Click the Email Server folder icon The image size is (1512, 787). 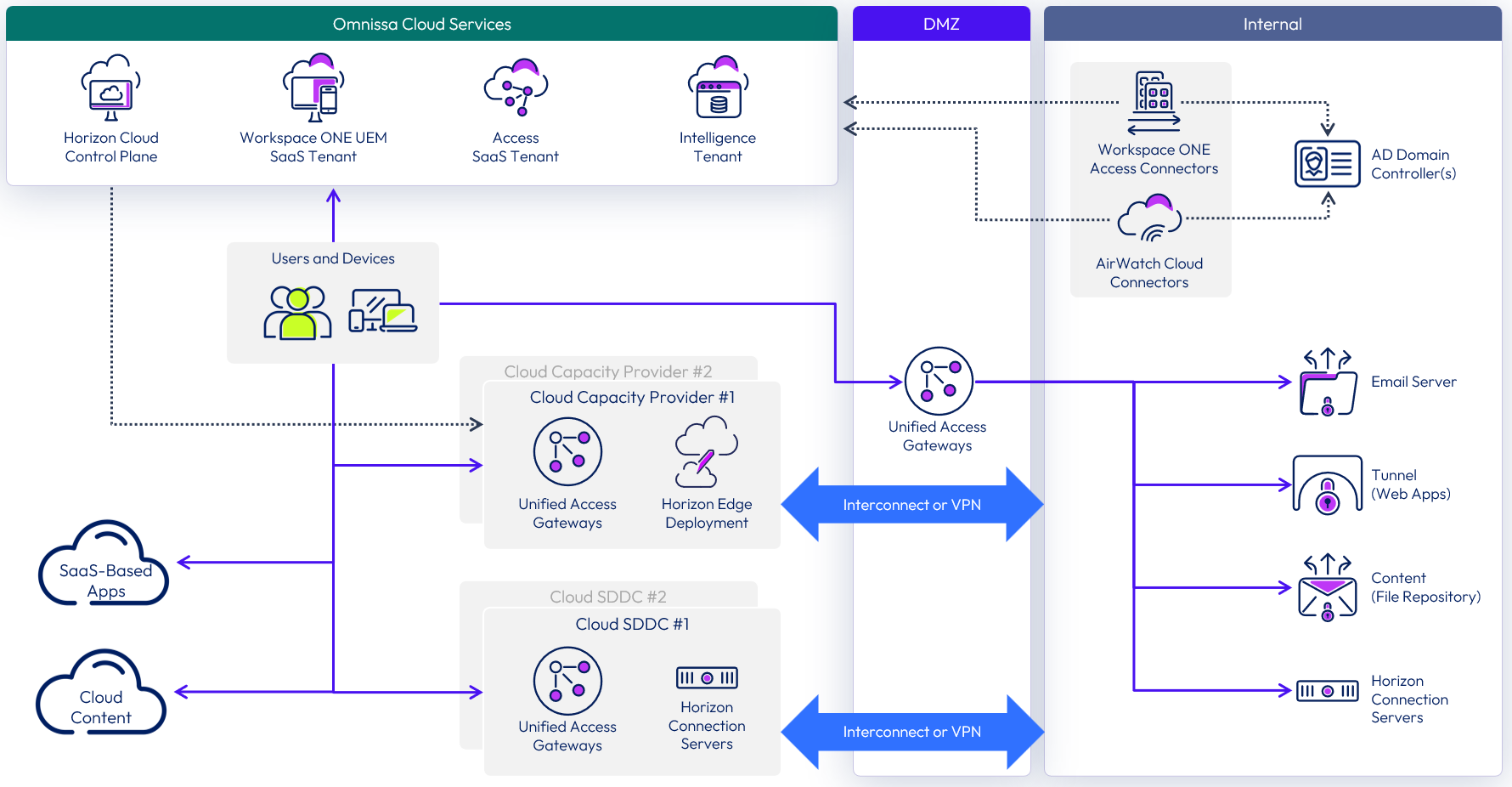pos(1327,384)
